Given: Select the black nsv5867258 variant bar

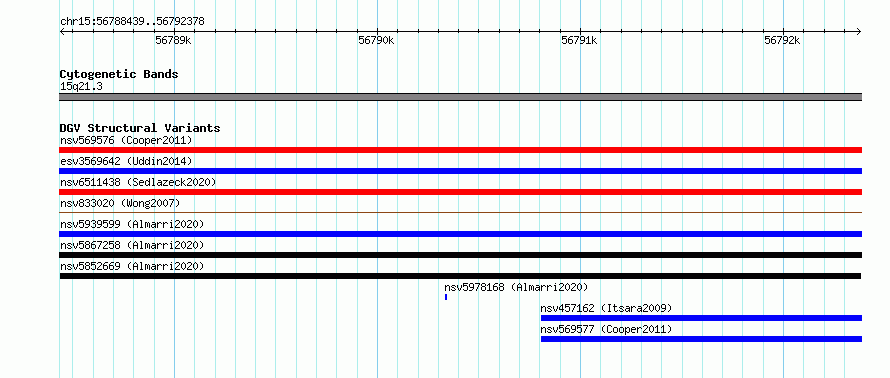Looking at the screenshot, I should click(x=460, y=255).
